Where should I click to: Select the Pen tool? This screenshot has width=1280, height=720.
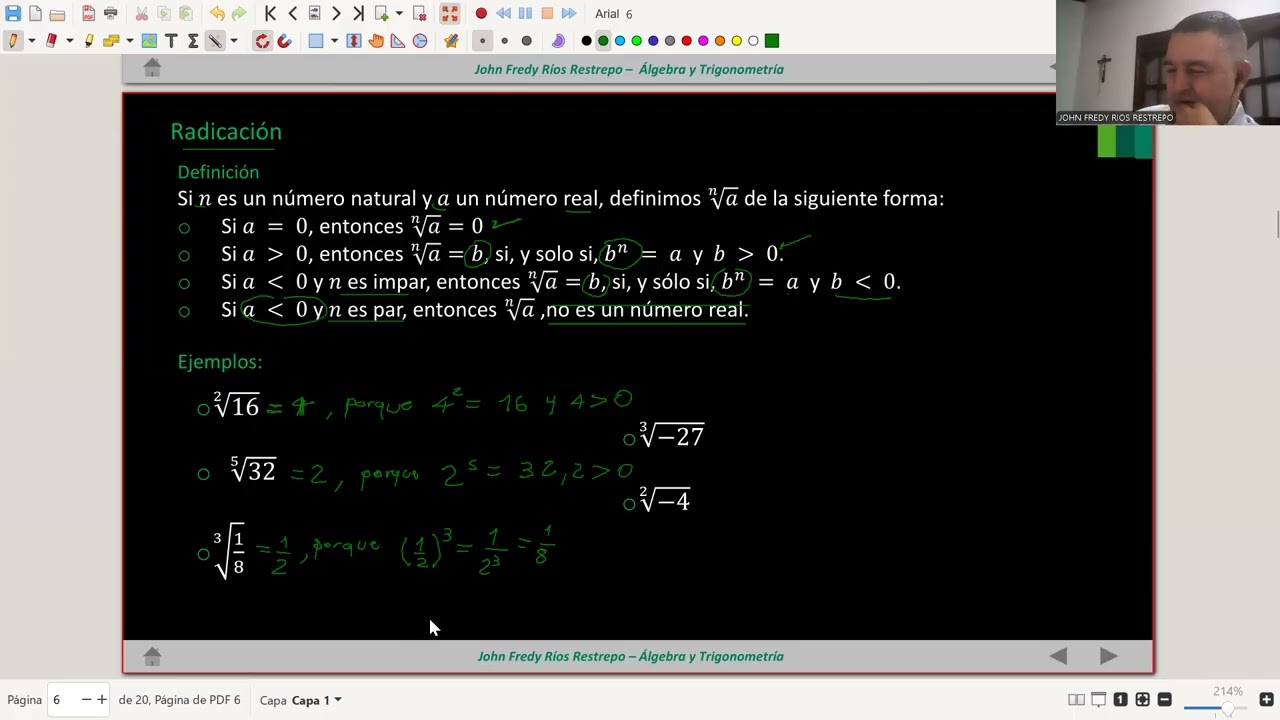13,41
